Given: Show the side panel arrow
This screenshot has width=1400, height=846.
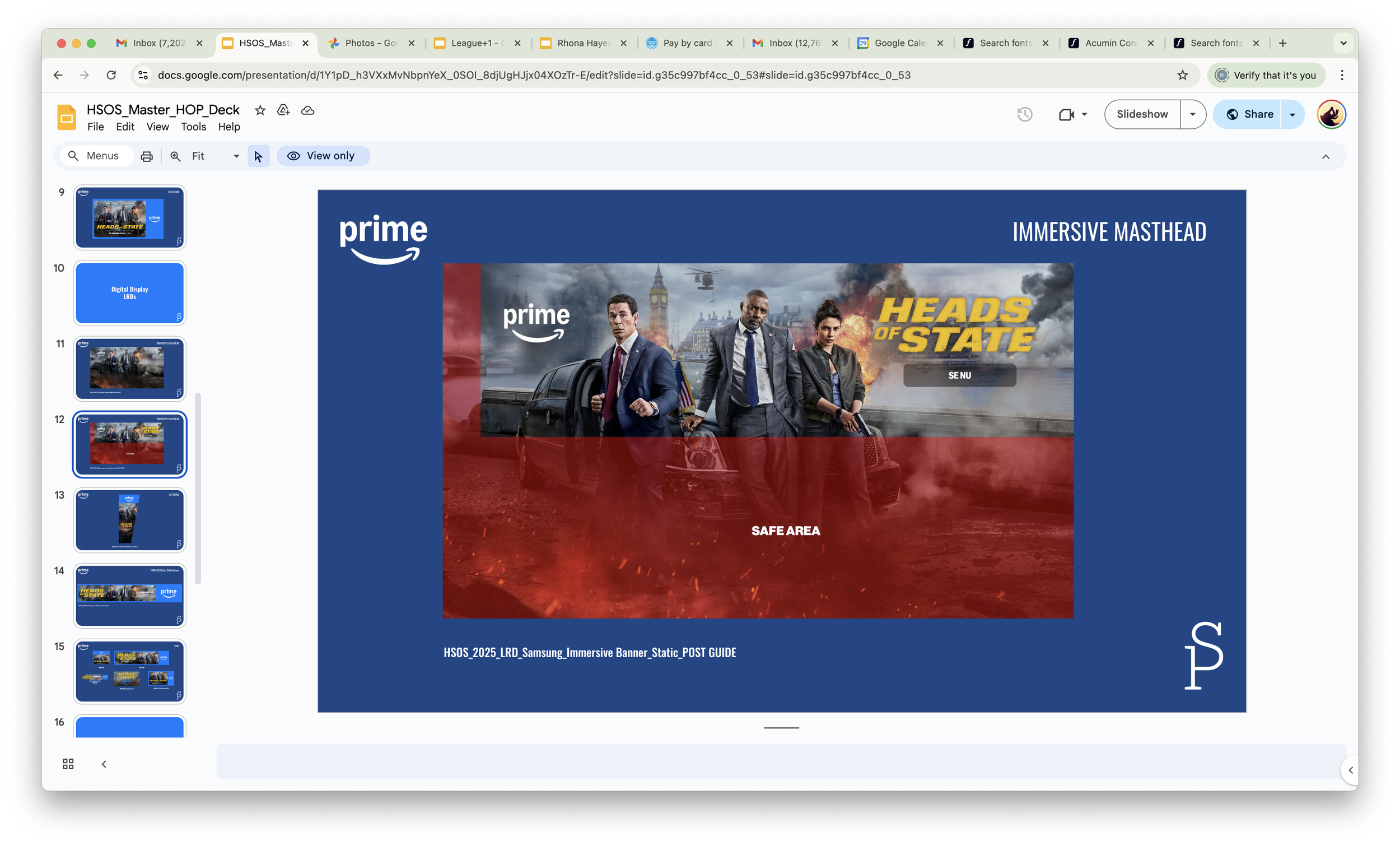Looking at the screenshot, I should (1351, 770).
